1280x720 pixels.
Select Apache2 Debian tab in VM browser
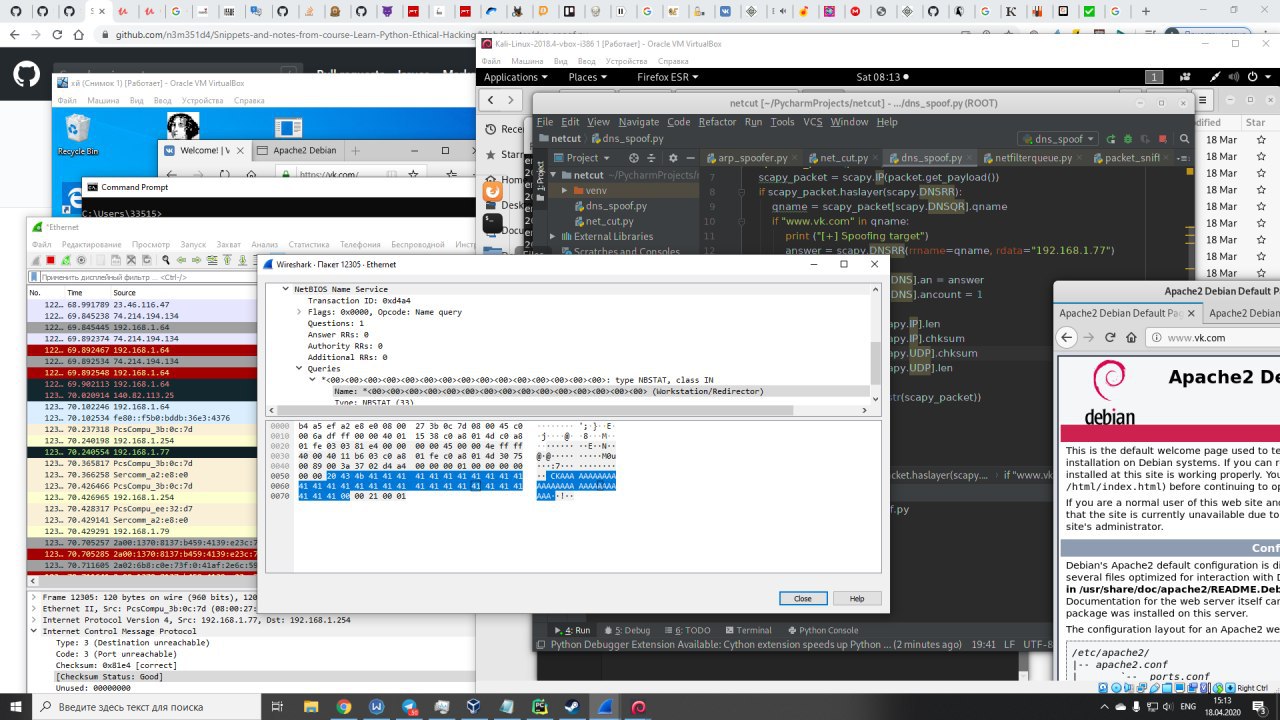305,150
